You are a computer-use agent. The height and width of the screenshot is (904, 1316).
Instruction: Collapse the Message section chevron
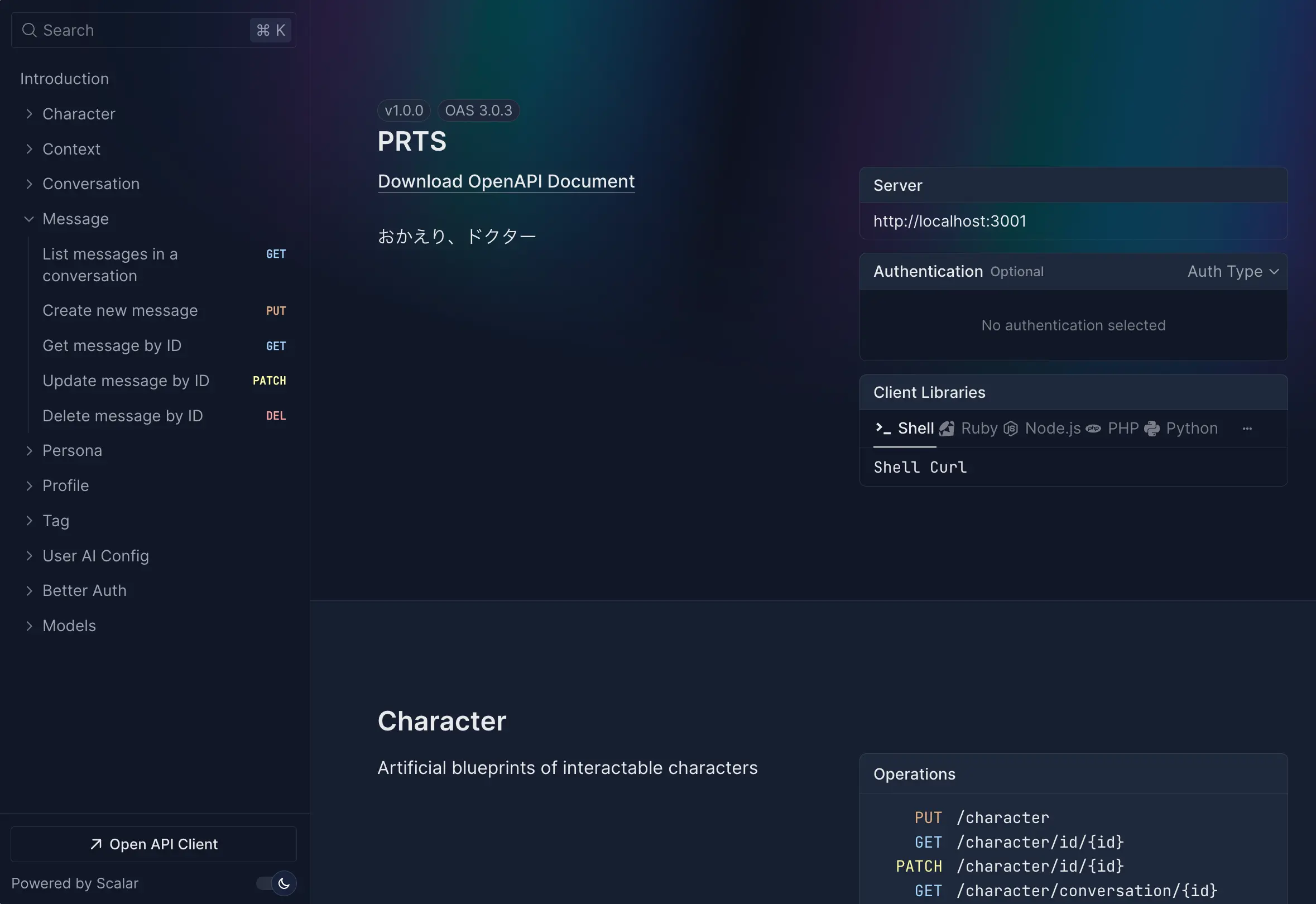29,219
